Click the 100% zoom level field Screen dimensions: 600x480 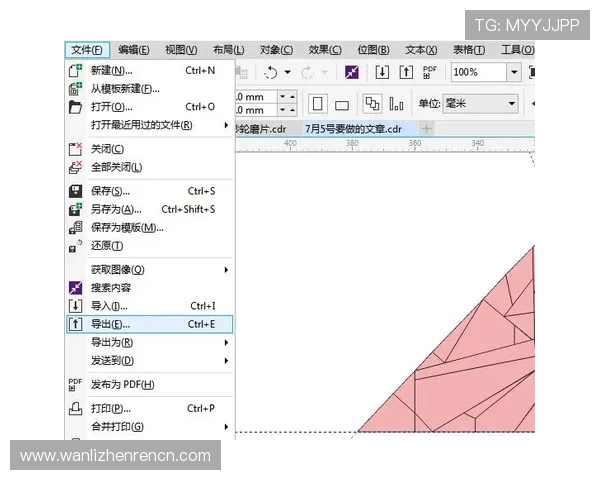(x=478, y=72)
